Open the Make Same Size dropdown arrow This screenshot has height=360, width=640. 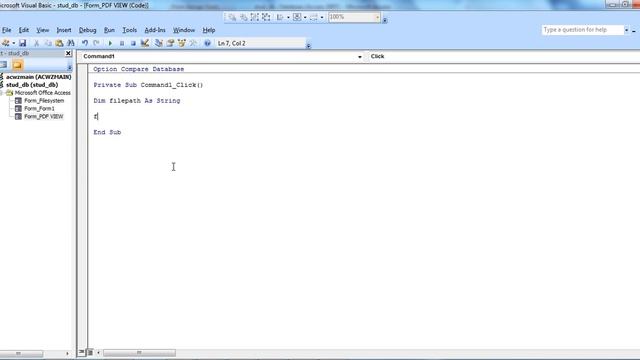322,17
